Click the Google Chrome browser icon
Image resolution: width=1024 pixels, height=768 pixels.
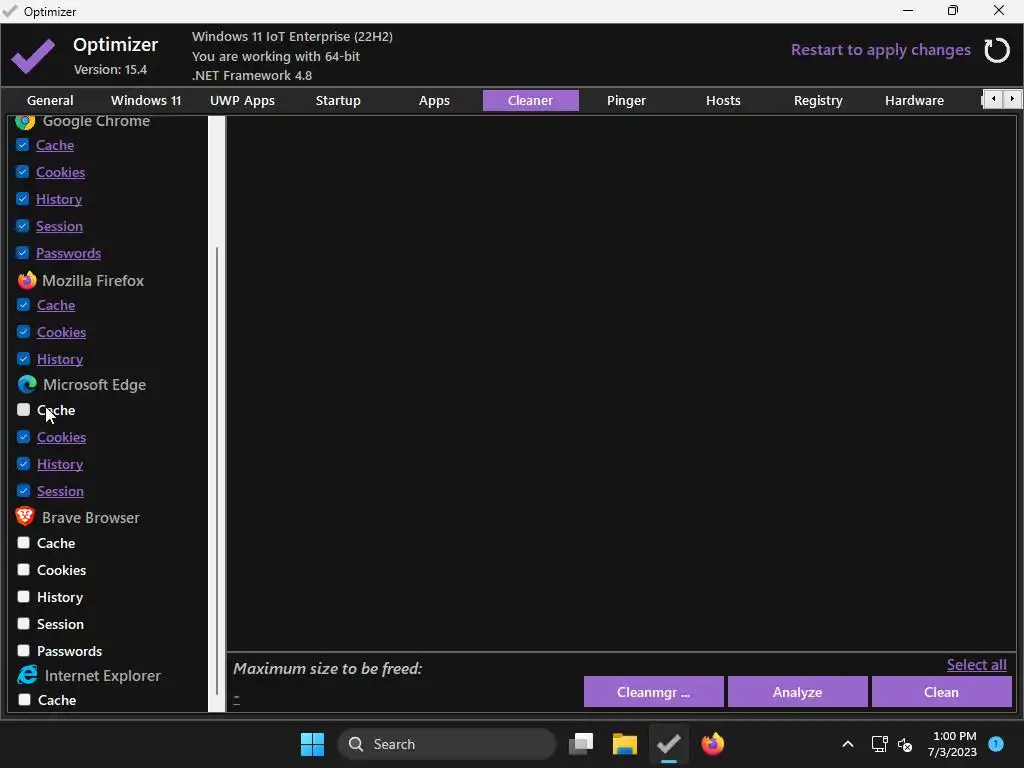(x=25, y=121)
